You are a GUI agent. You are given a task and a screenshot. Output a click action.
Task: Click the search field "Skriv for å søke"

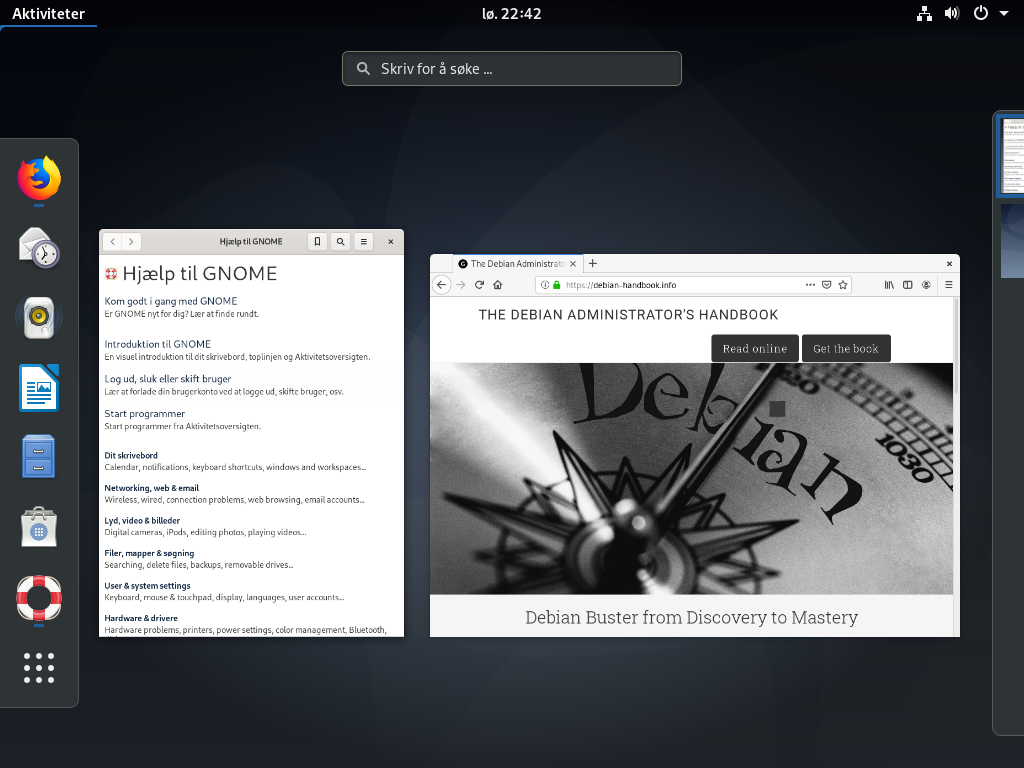coord(512,69)
